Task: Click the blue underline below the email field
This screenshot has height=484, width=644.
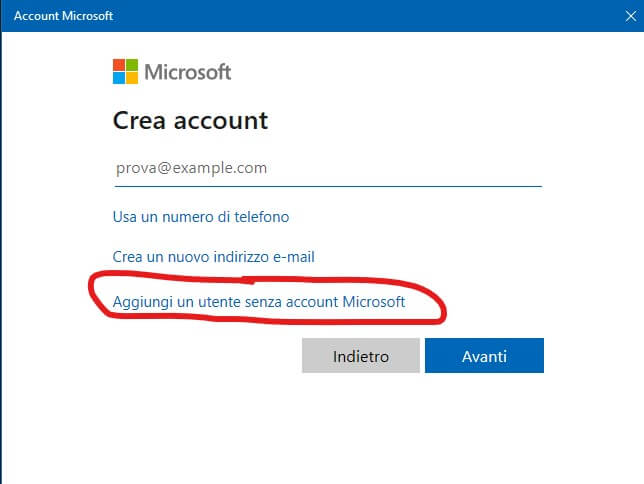Action: pos(327,185)
